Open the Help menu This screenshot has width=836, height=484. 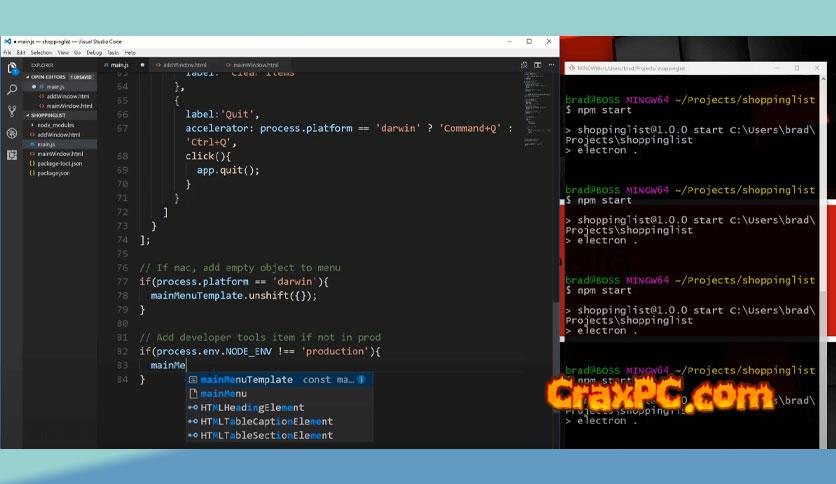point(130,53)
